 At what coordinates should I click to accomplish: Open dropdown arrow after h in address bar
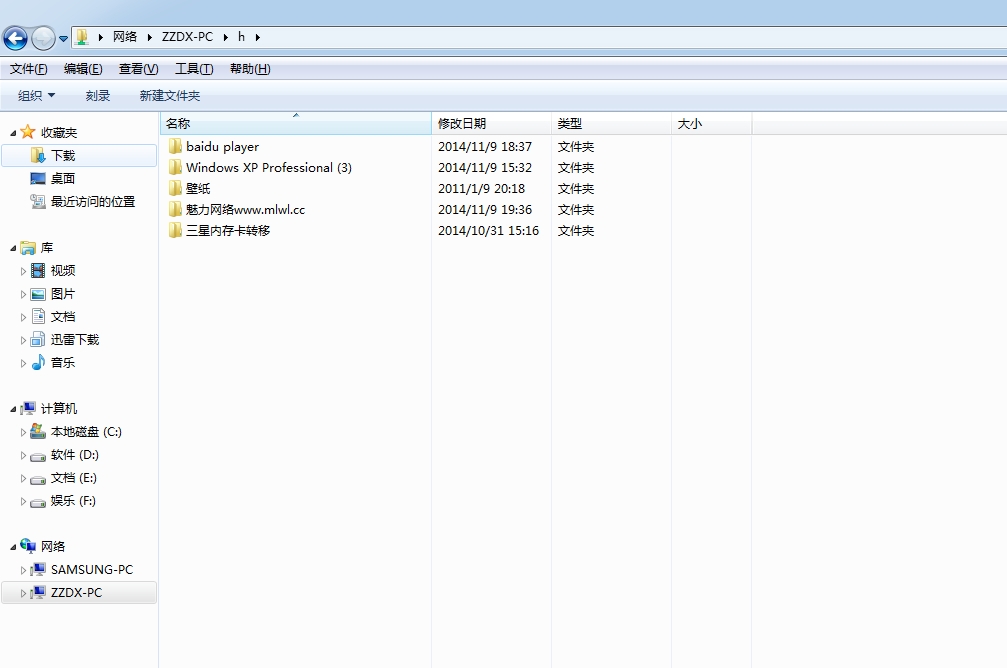(258, 37)
